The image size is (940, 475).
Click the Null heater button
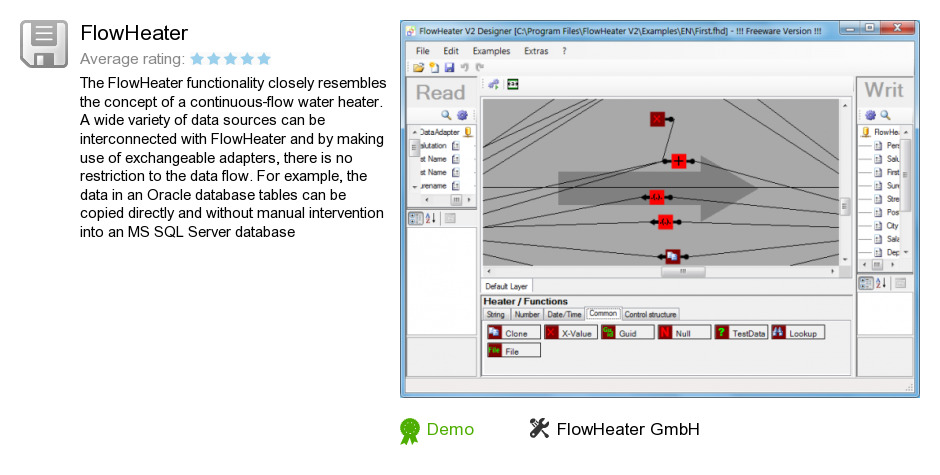[684, 333]
